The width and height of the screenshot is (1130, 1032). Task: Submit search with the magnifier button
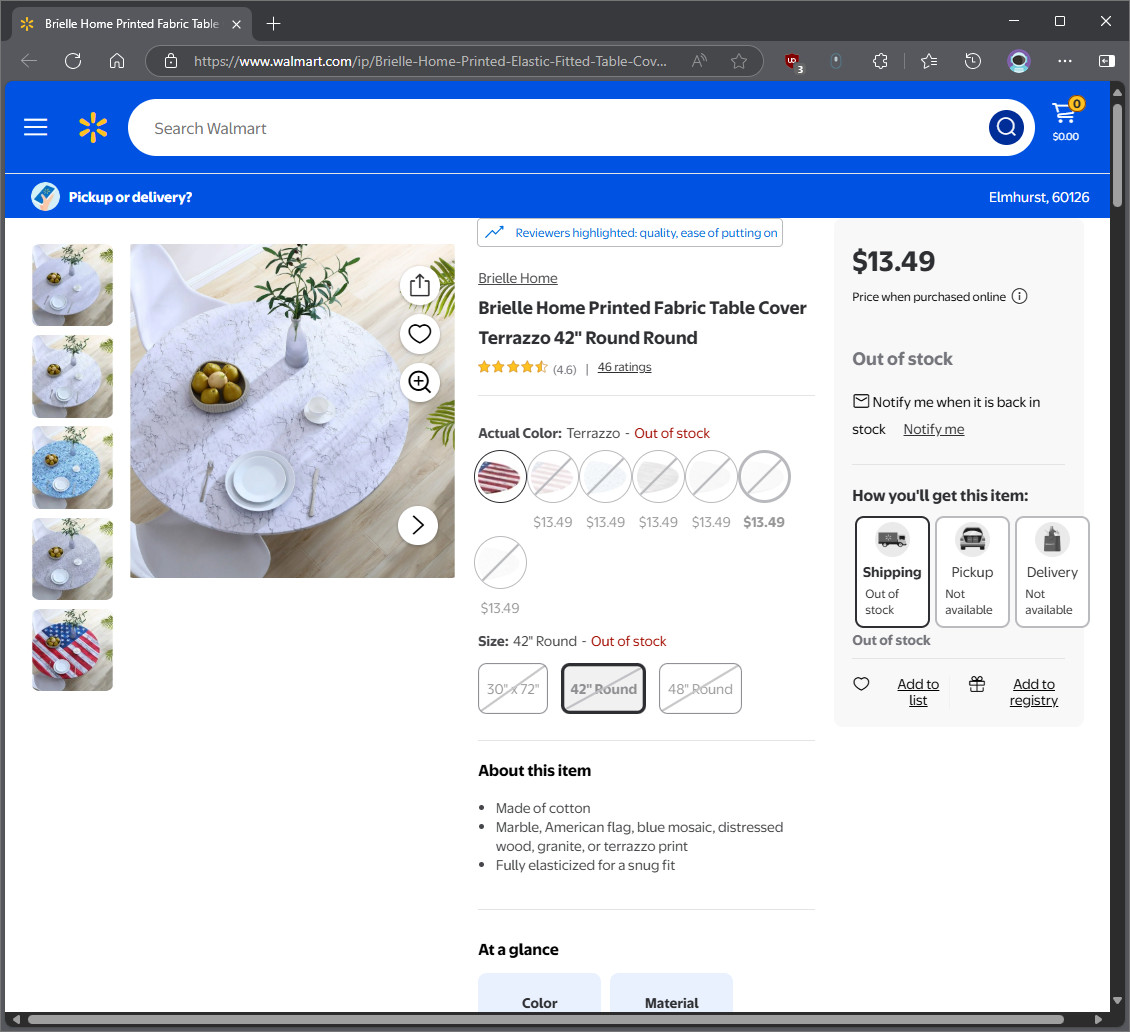[x=1006, y=128]
